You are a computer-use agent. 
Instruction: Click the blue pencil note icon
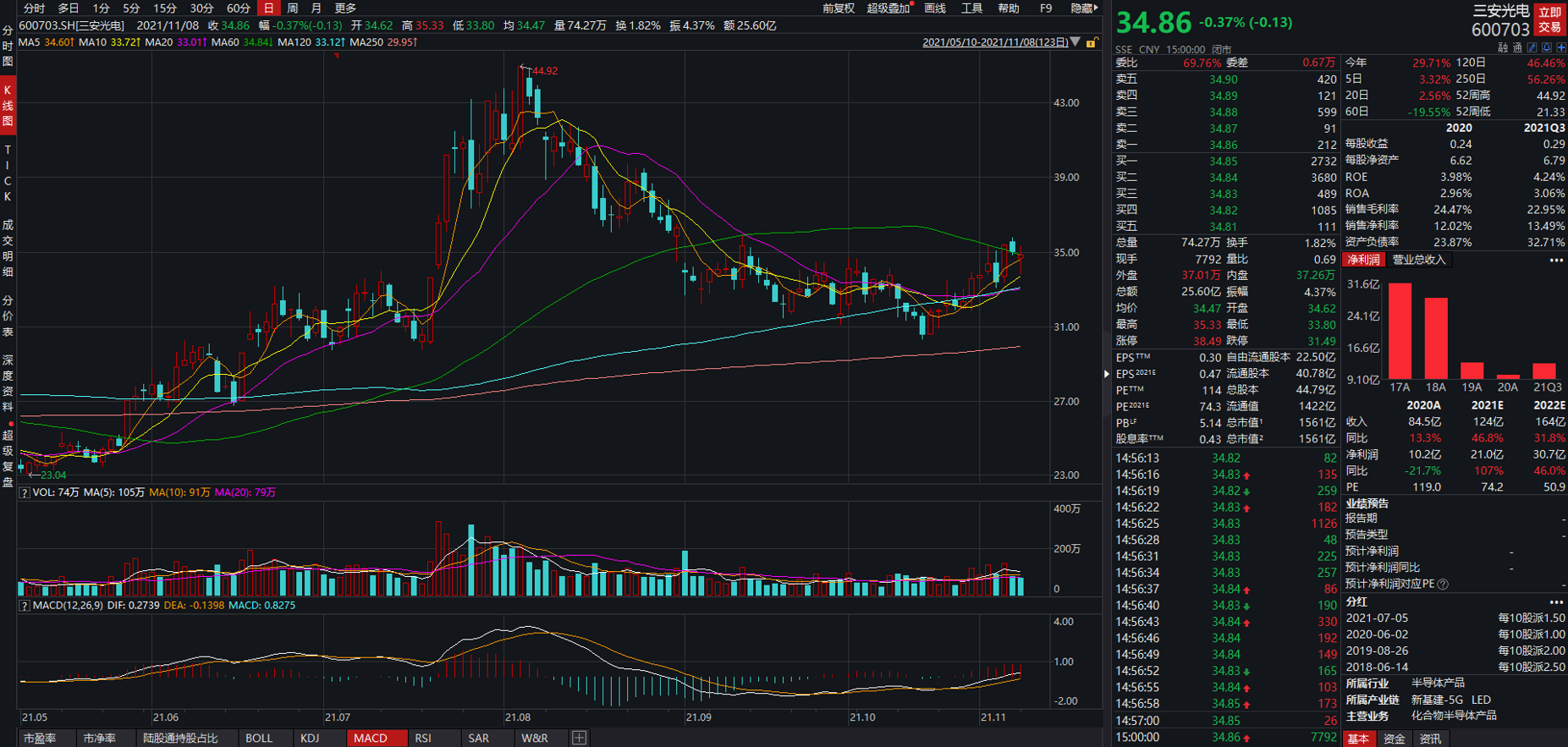(x=1532, y=47)
